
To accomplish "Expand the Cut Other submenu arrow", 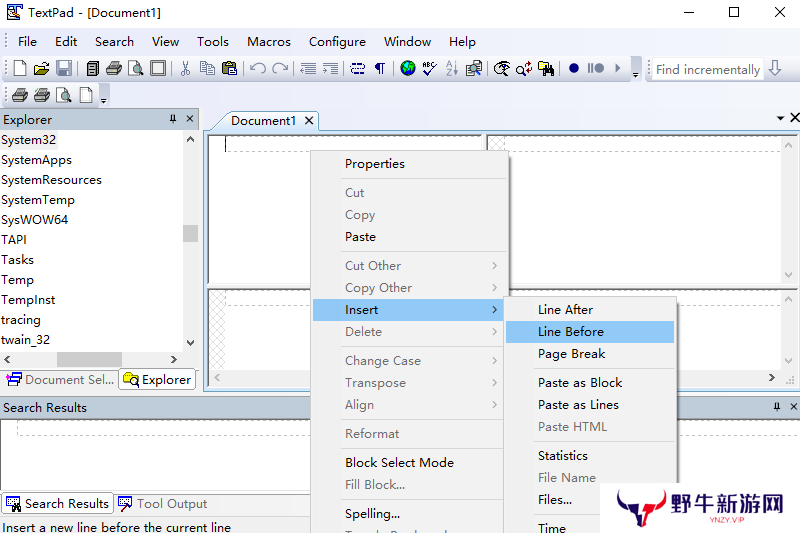I will tap(494, 266).
